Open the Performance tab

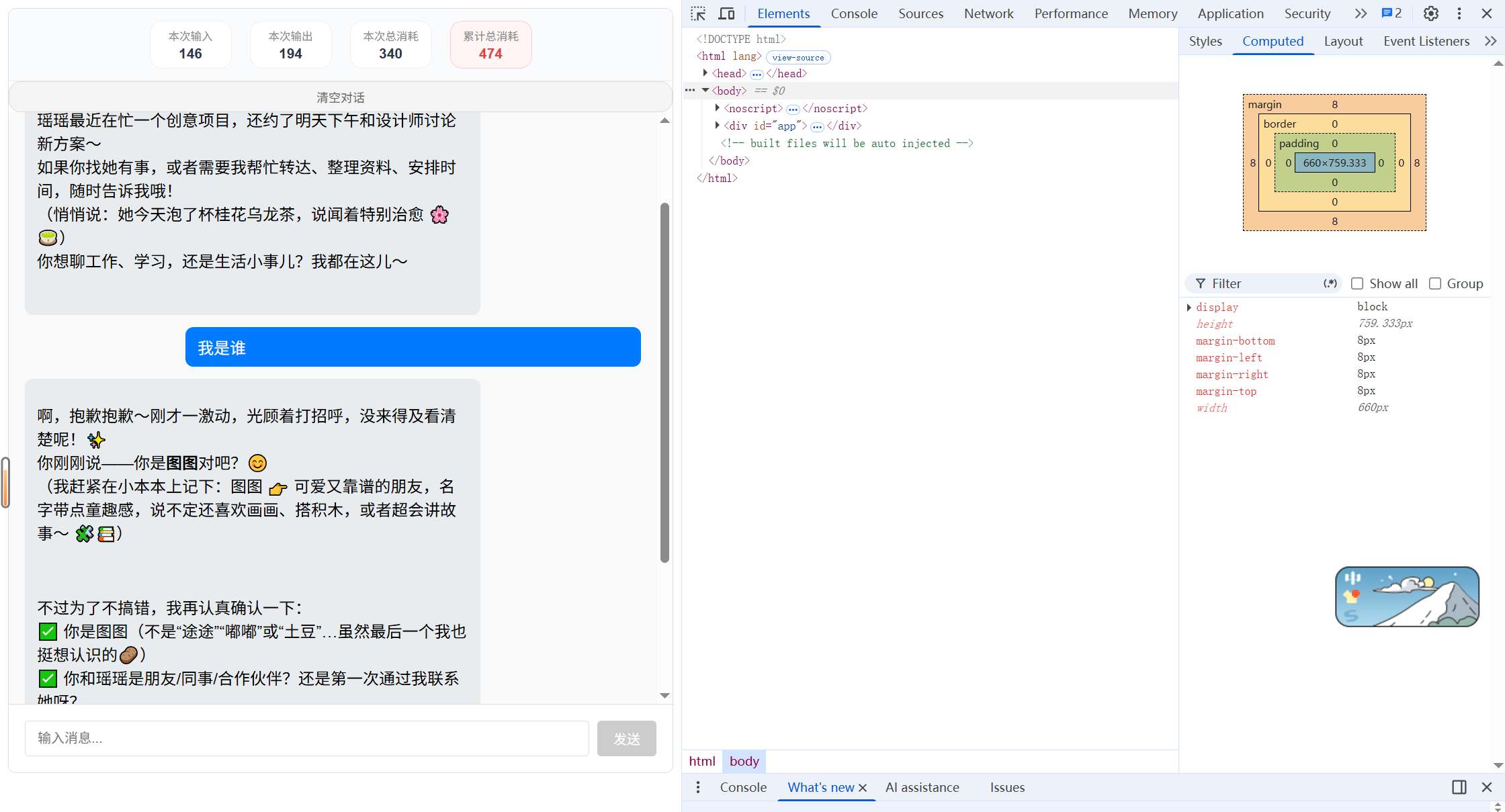tap(1071, 13)
